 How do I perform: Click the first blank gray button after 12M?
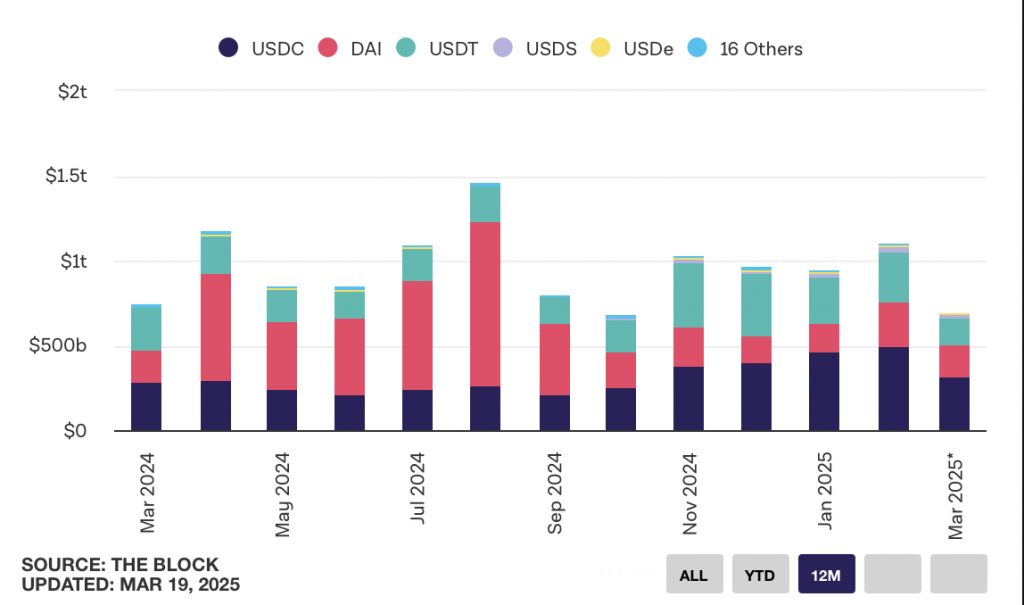tap(892, 574)
